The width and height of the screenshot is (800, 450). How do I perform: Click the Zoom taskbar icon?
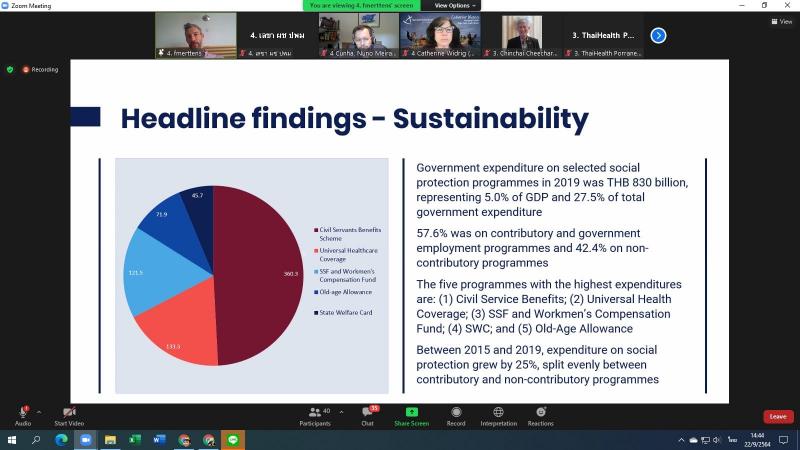[x=86, y=440]
